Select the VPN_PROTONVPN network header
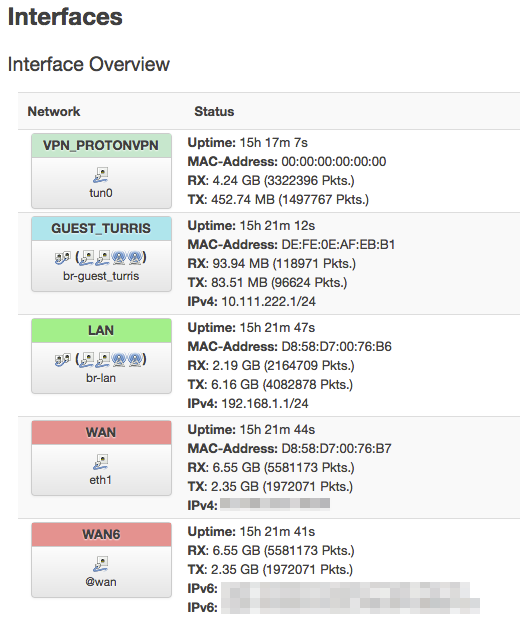This screenshot has width=520, height=628. click(x=101, y=145)
